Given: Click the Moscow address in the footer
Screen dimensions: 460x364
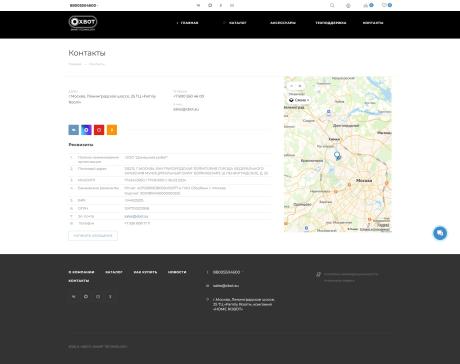Looking at the screenshot, I should [x=244, y=304].
